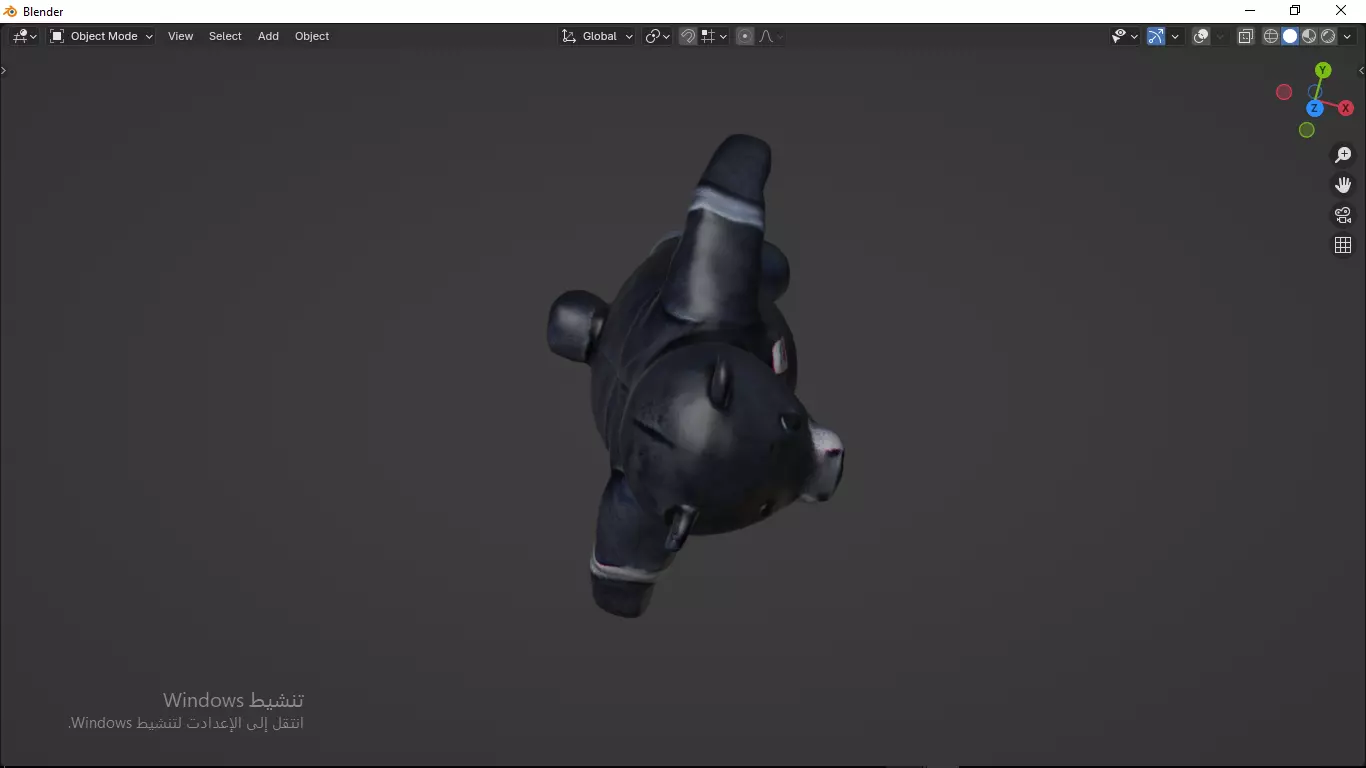The width and height of the screenshot is (1366, 768).
Task: Restore down the Blender window
Action: pos(1295,11)
